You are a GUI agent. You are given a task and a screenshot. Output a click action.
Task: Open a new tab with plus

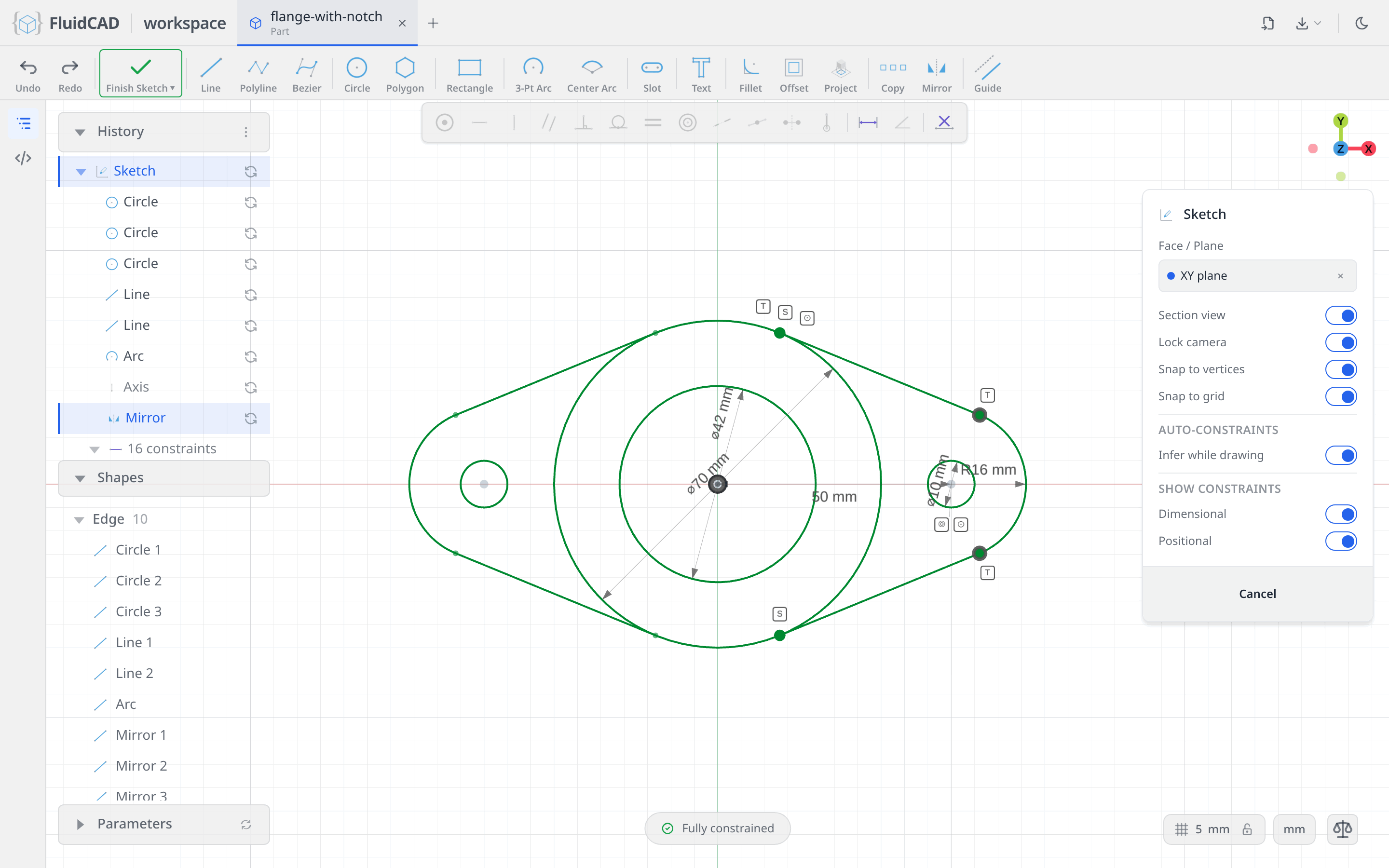click(434, 23)
